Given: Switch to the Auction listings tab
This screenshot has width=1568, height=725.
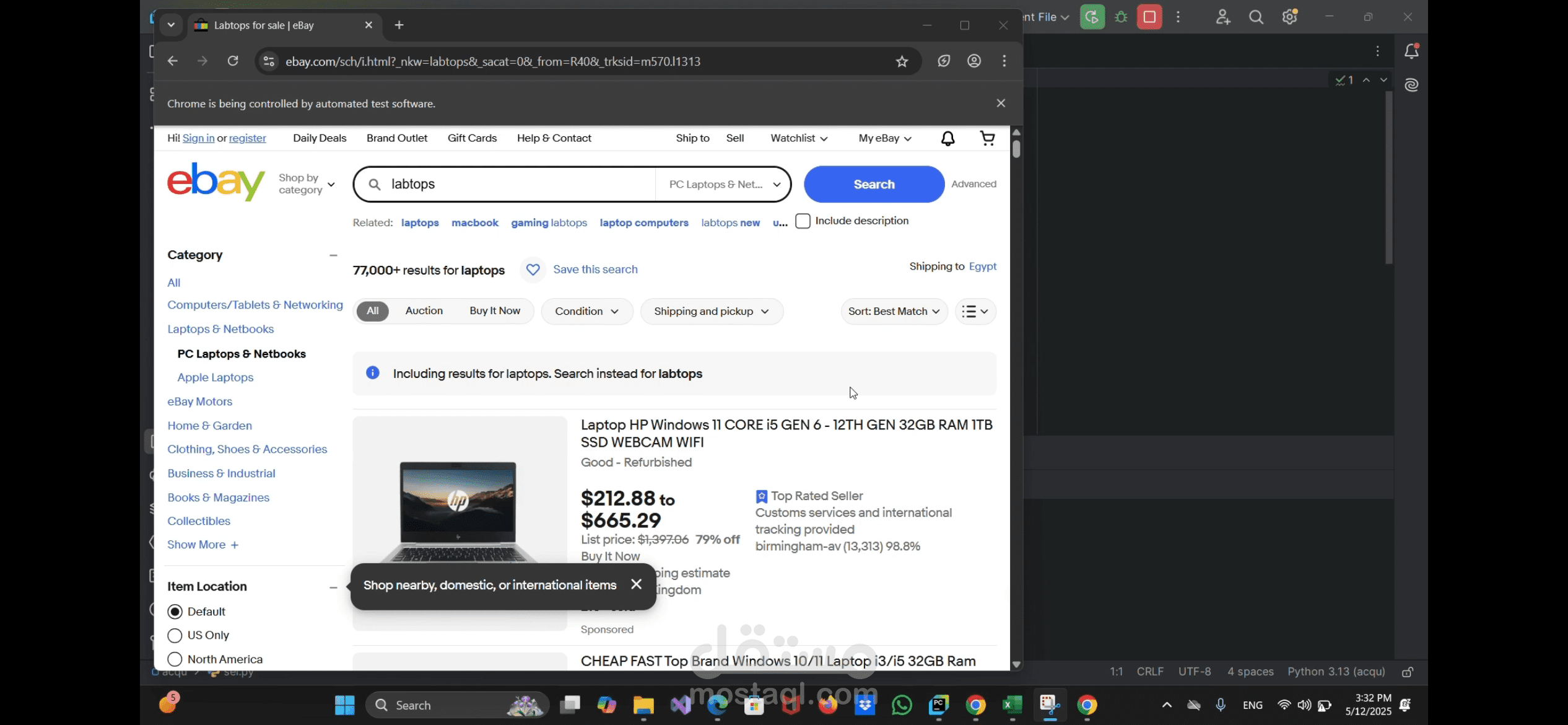Looking at the screenshot, I should point(424,311).
